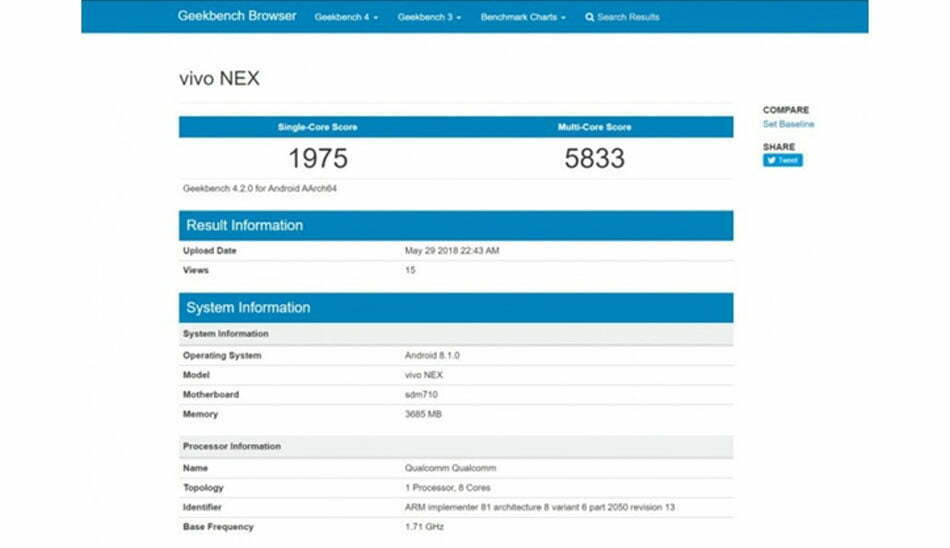This screenshot has height=548, width=950.
Task: Select the Identifier label
Action: point(202,507)
